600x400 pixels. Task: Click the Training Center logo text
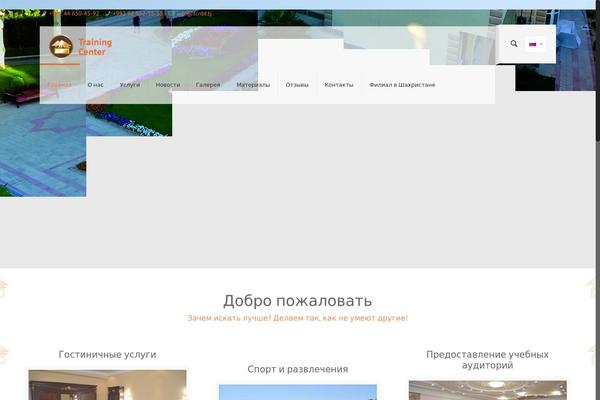coord(95,47)
